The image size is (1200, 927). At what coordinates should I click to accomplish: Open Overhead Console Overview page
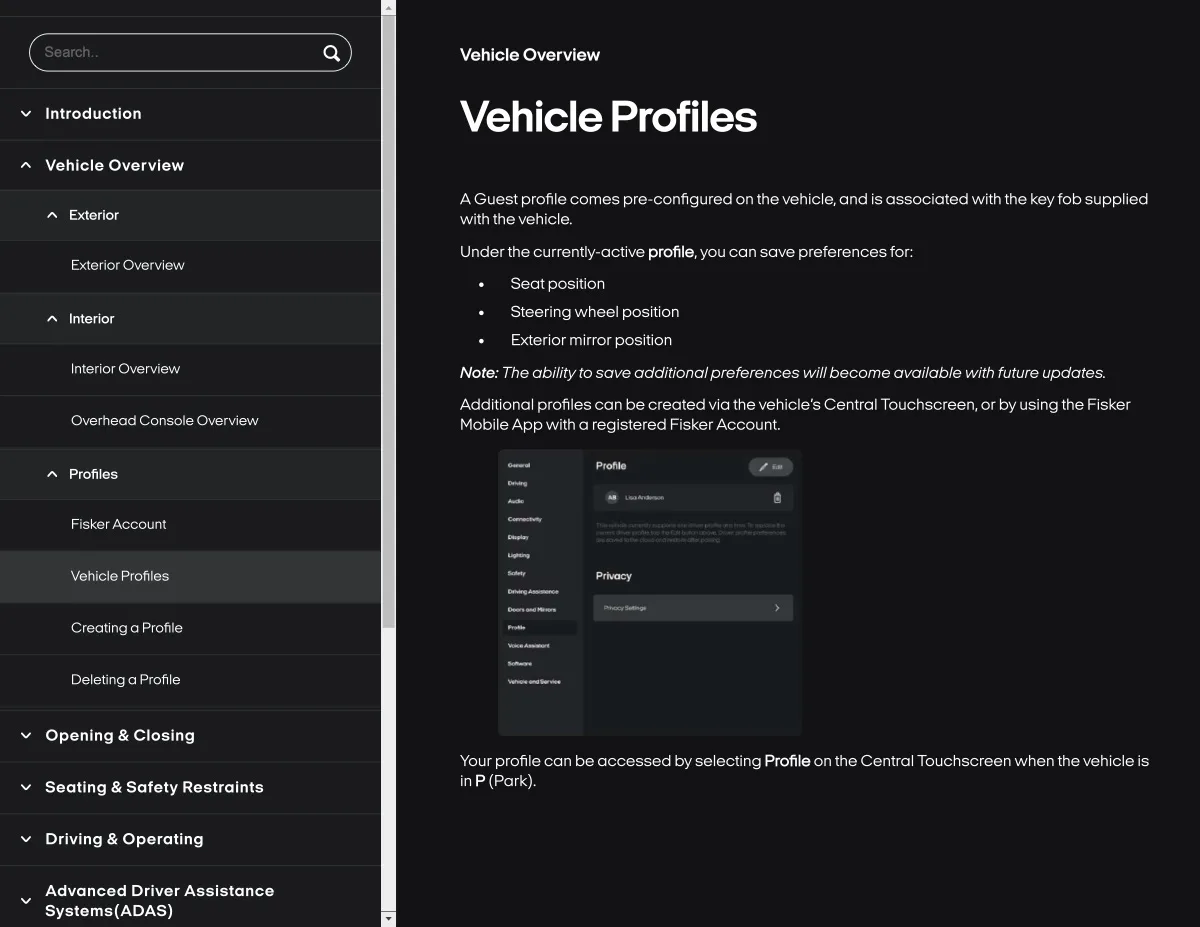164,421
